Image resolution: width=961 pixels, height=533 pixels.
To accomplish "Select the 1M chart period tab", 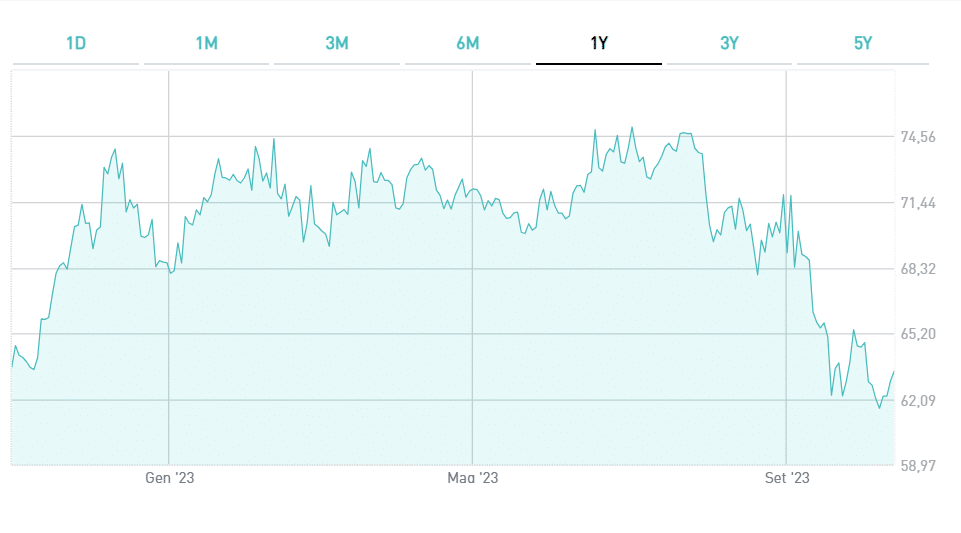I will tap(206, 43).
